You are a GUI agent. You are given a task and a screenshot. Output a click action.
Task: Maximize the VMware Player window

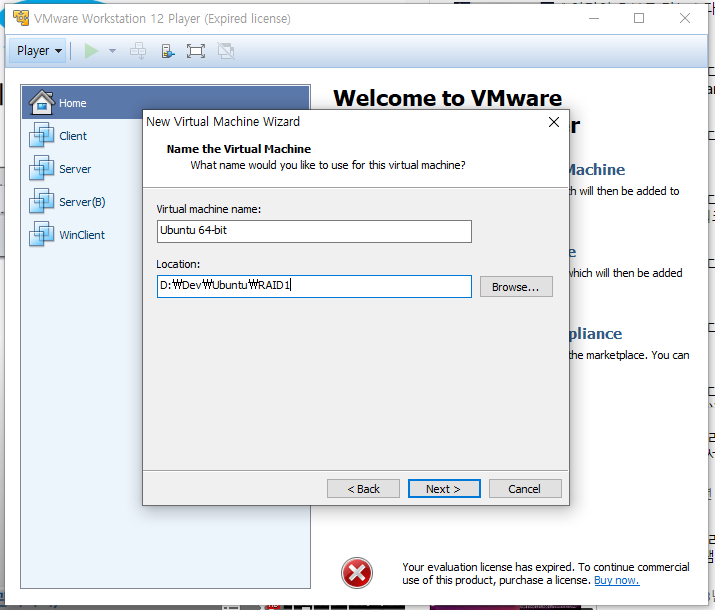pos(639,18)
